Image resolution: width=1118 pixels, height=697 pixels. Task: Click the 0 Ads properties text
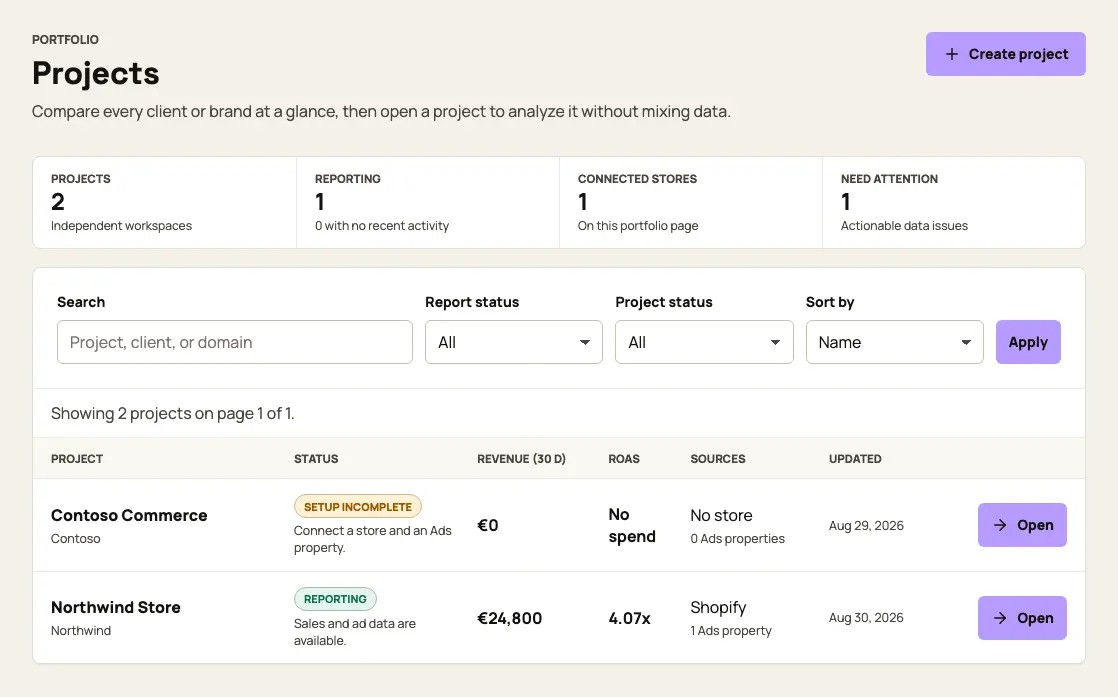[x=737, y=539]
